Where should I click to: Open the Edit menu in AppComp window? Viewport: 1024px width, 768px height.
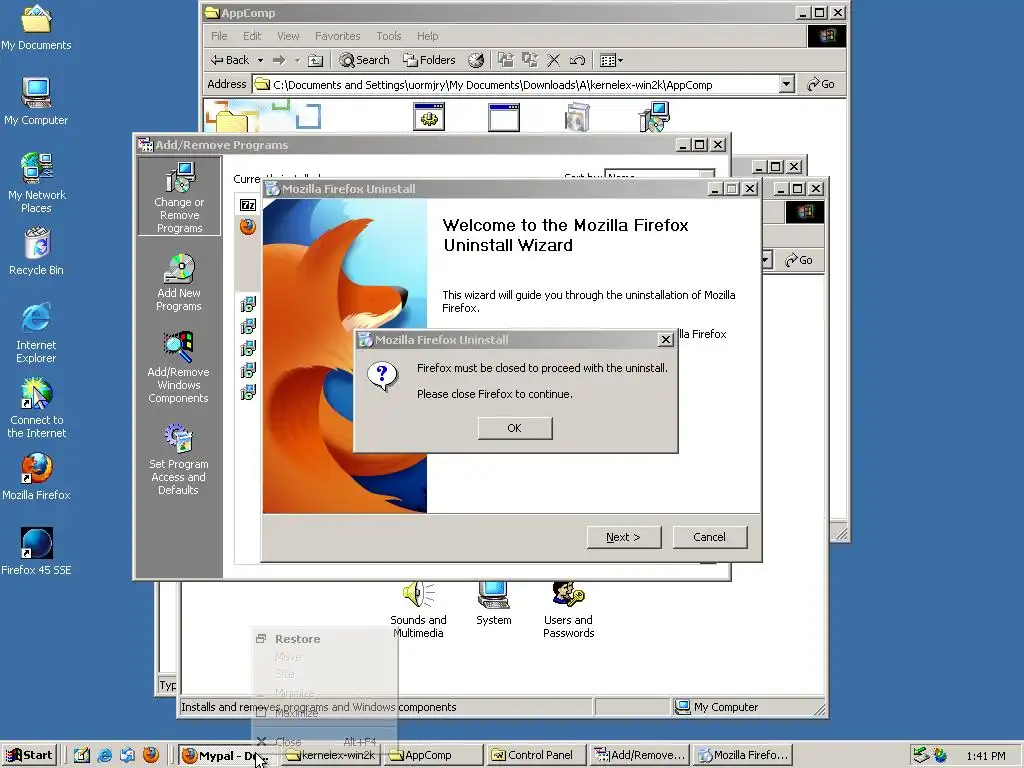[x=252, y=36]
